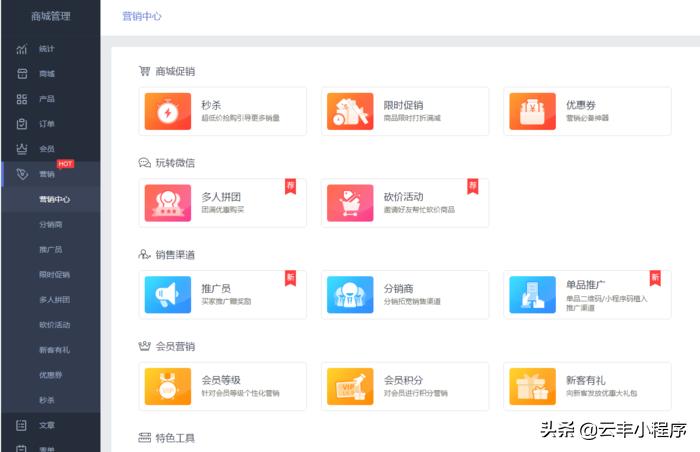This screenshot has width=700, height=452.
Task: Select 限时促销 in sidebar submenu
Action: click(x=54, y=274)
